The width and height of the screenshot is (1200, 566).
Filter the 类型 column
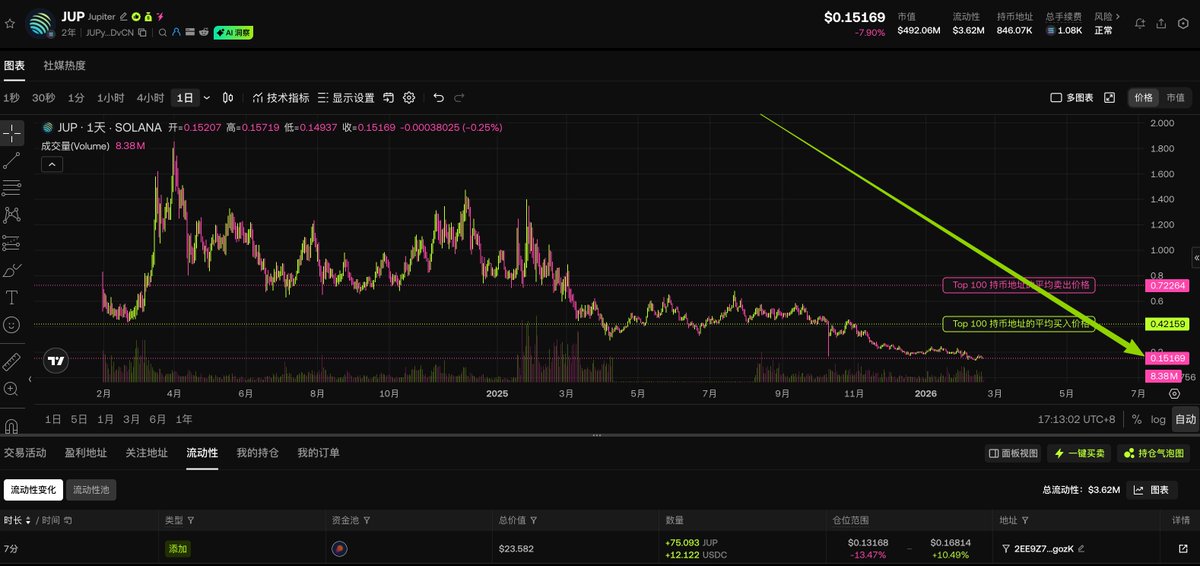point(191,521)
